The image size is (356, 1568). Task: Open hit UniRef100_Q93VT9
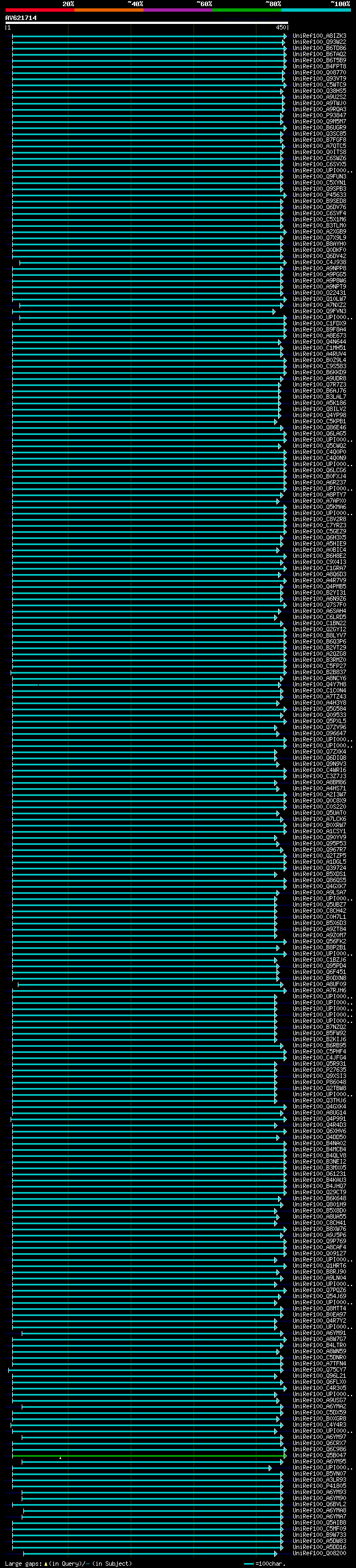point(319,78)
